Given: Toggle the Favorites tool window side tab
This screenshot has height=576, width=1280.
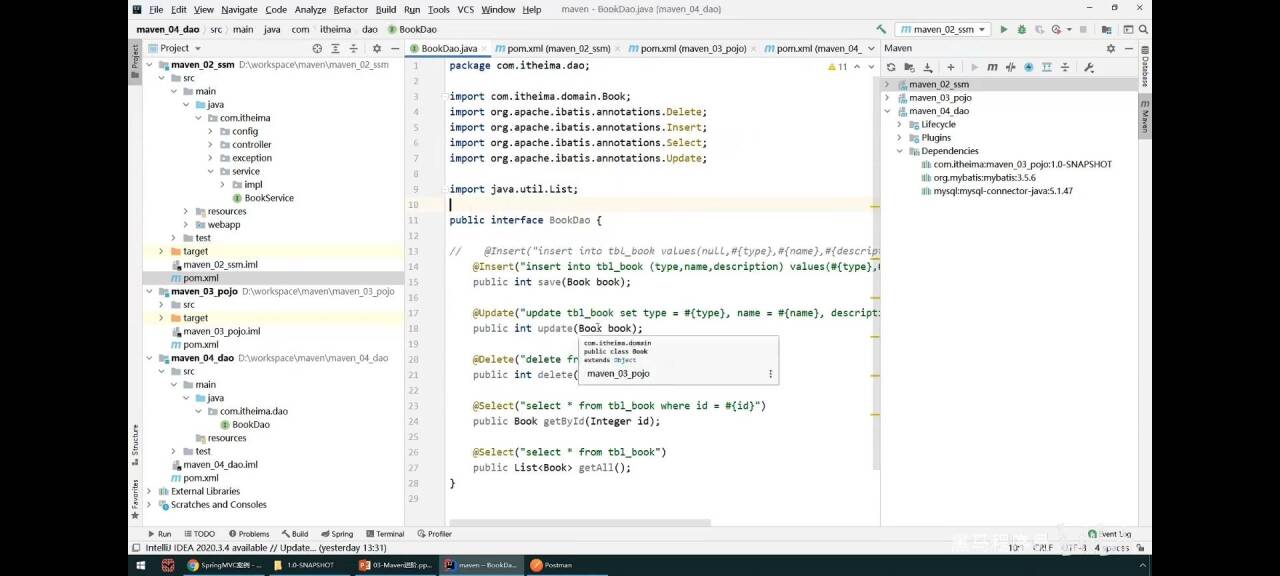Looking at the screenshot, I should coord(135,498).
